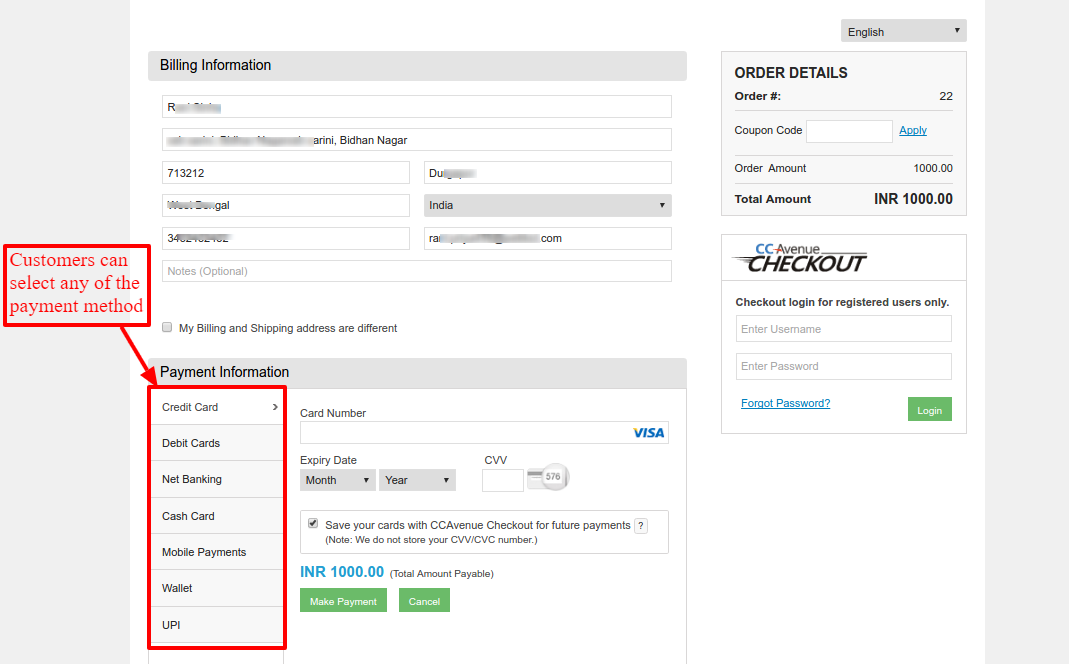
Task: Click the order number 22
Action: point(946,96)
